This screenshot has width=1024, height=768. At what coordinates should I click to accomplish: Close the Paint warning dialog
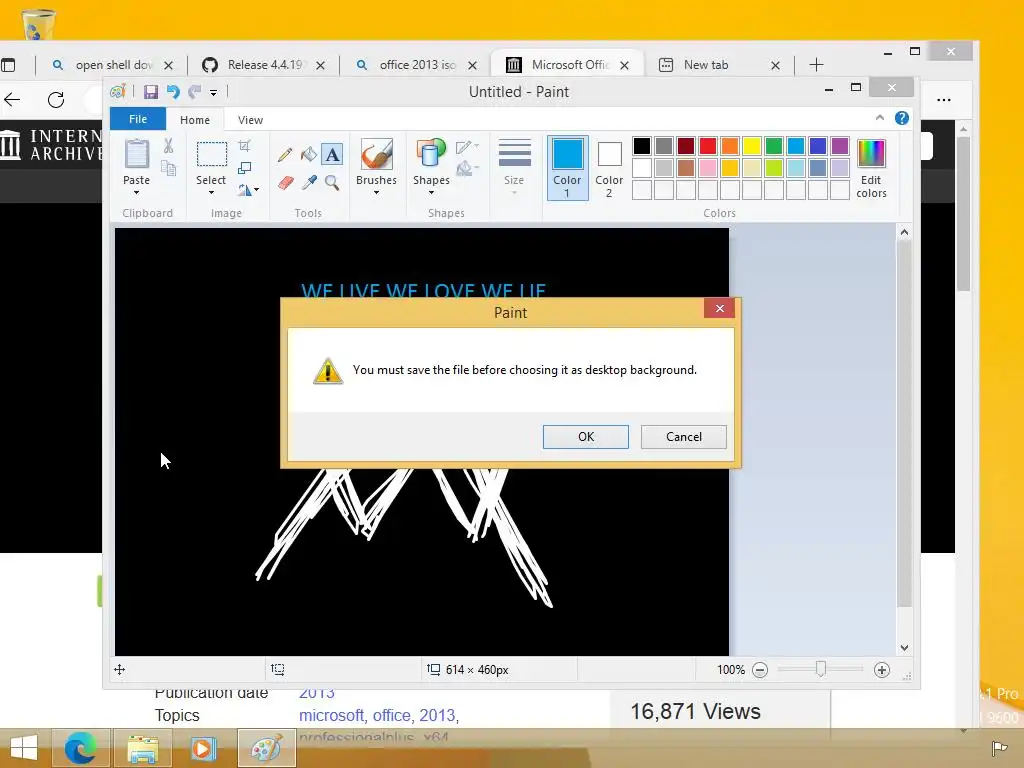[x=720, y=308]
